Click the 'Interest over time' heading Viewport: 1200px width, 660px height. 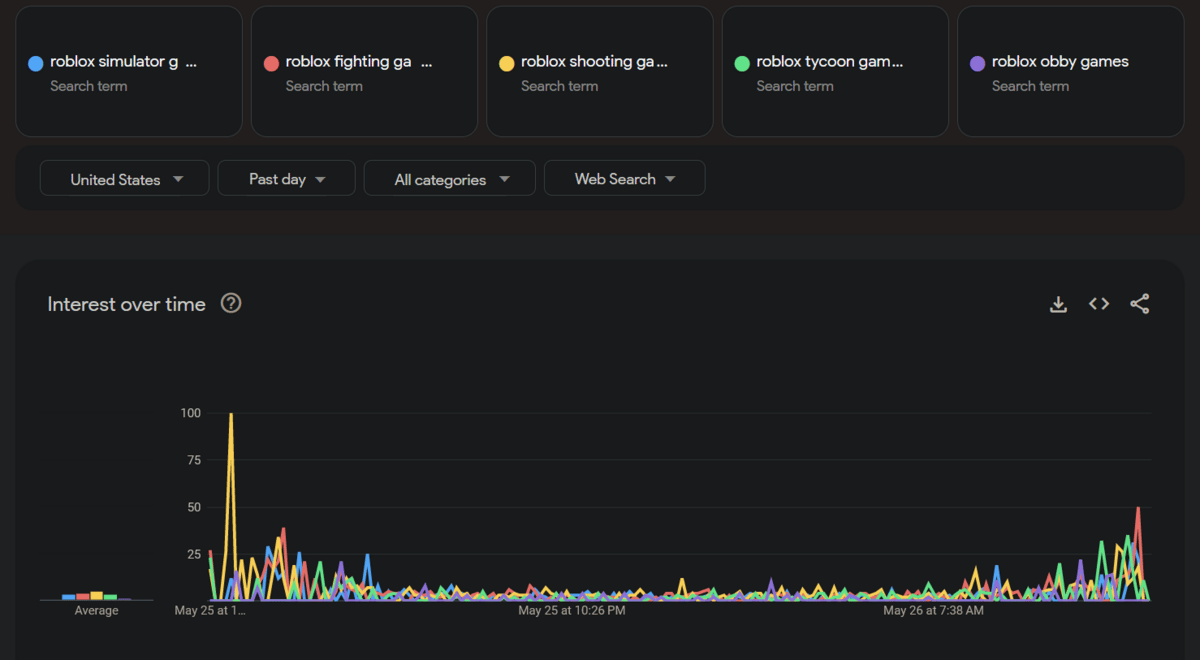(x=127, y=304)
